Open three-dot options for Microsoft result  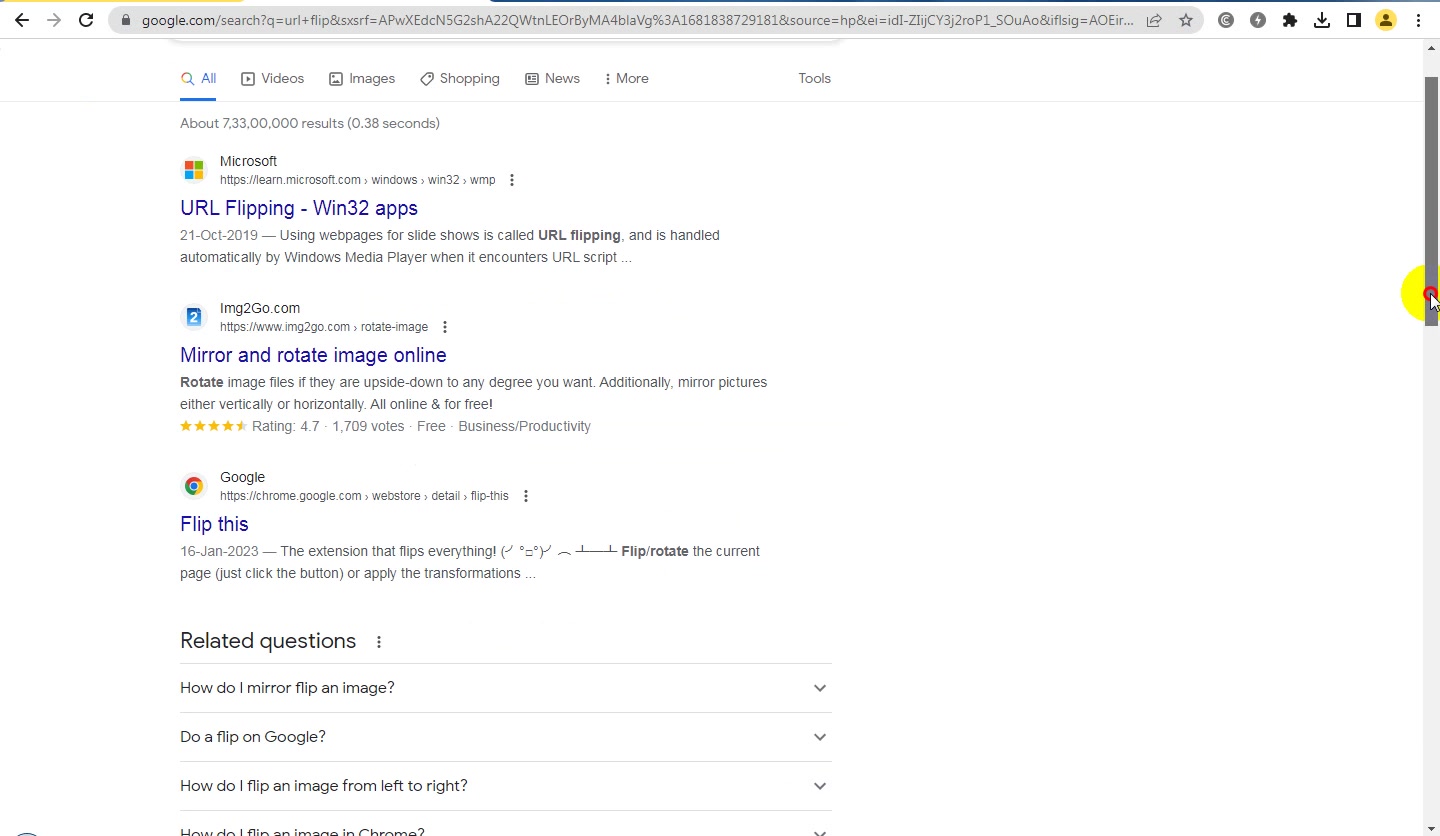coord(512,180)
